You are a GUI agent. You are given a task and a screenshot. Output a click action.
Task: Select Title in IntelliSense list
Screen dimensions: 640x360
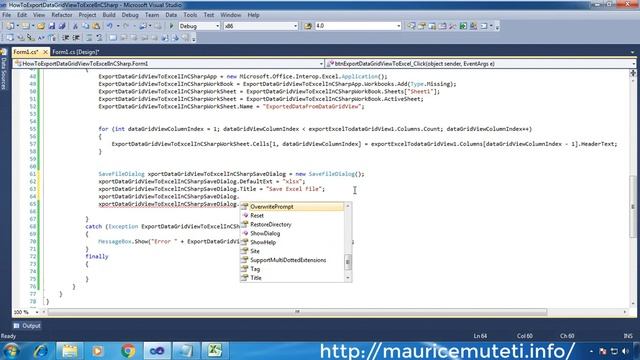(x=293, y=278)
